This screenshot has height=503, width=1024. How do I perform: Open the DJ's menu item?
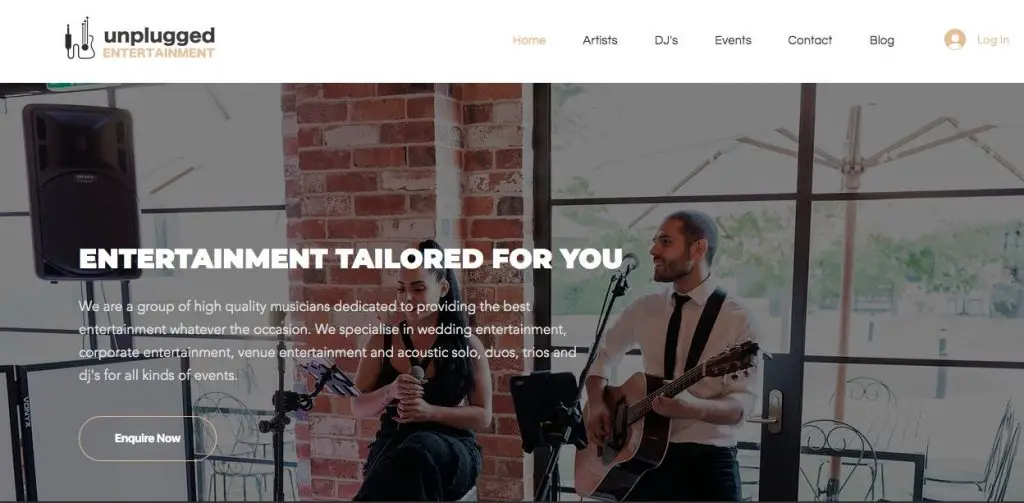(666, 41)
